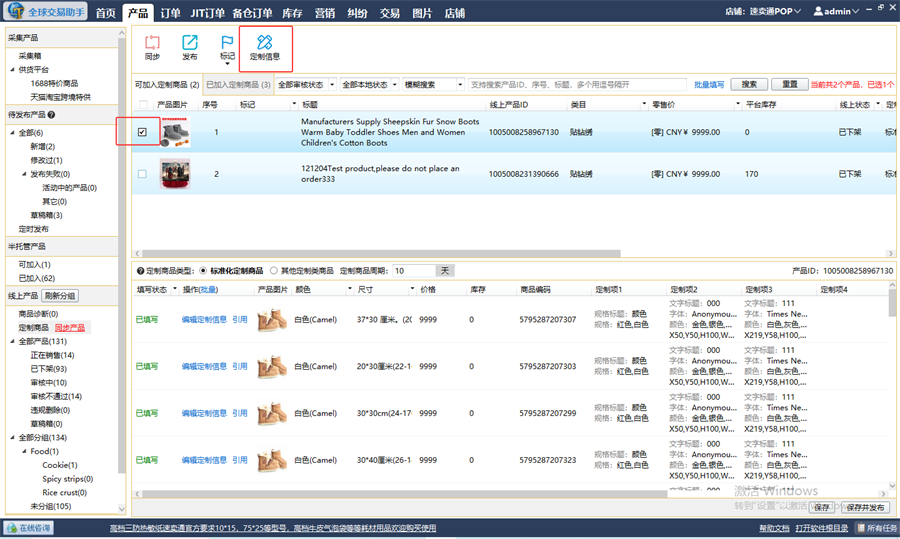Click the 保存并发布 button
This screenshot has height=539, width=900.
865,507
